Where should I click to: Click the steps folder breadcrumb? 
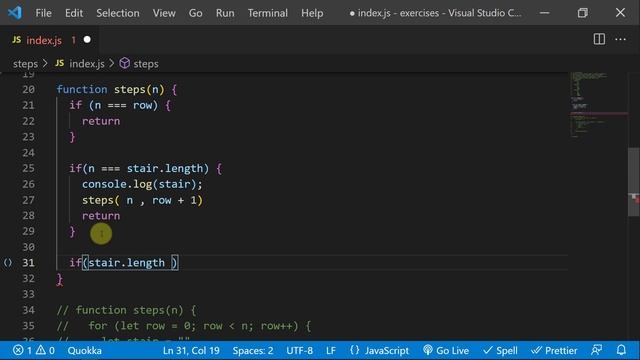tap(25, 64)
